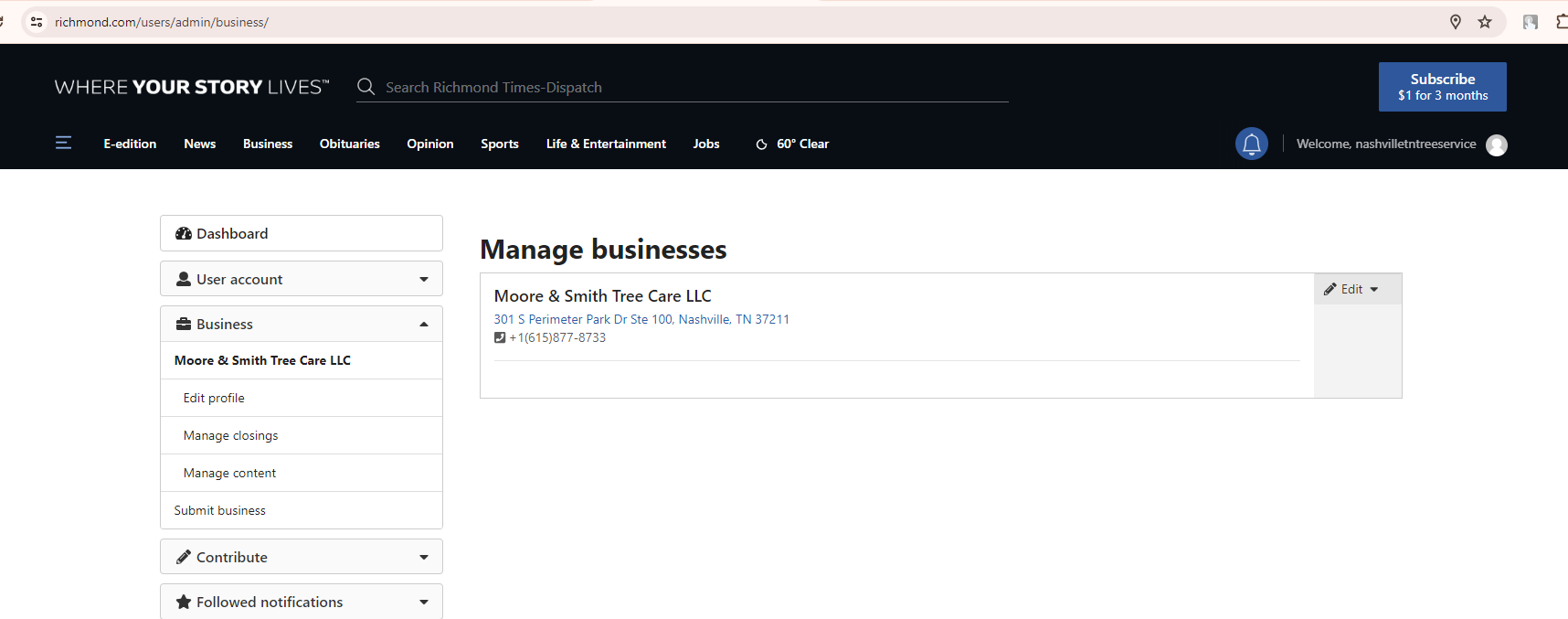This screenshot has height=619, width=1568.
Task: Click the site information icon beside URL
Action: [x=37, y=22]
